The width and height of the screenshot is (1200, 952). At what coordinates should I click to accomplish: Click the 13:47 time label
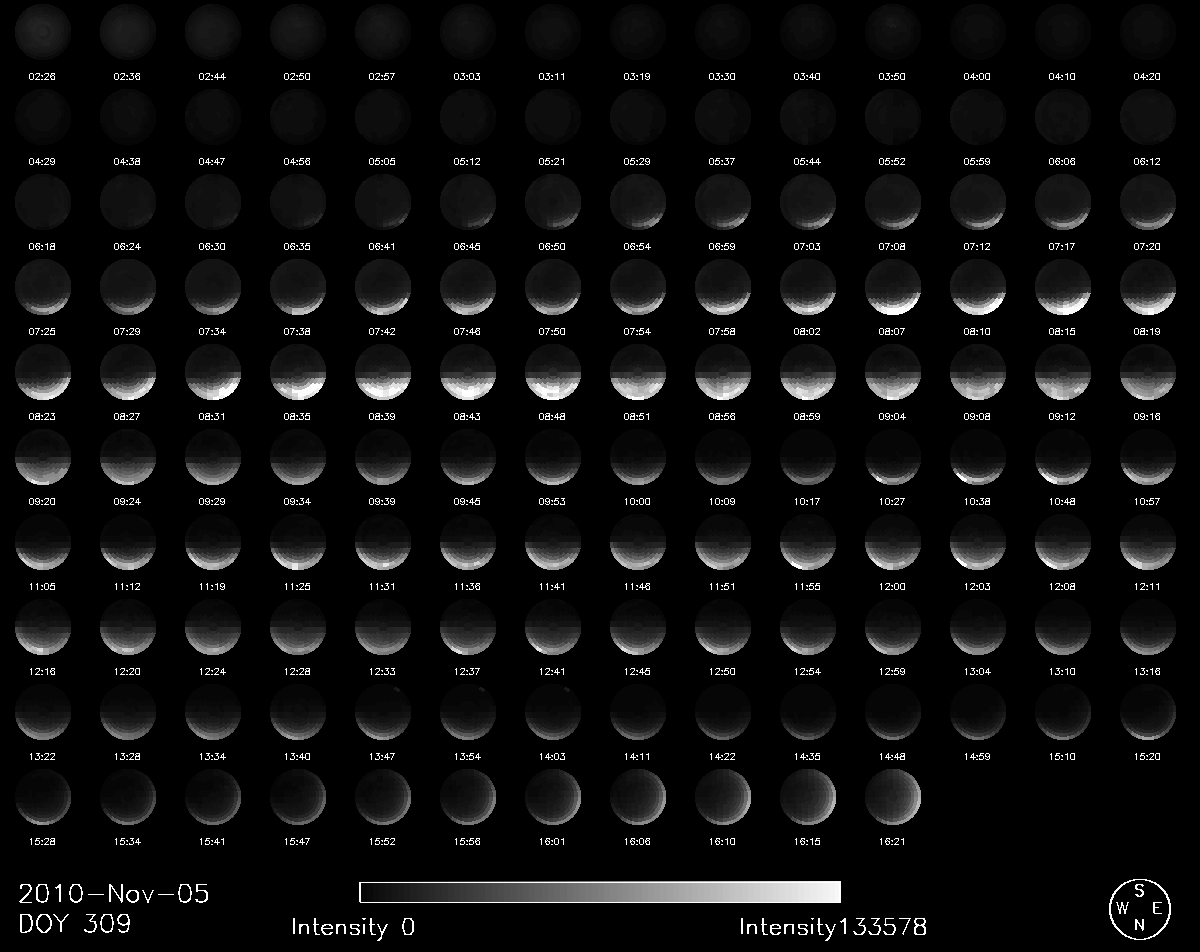point(383,756)
